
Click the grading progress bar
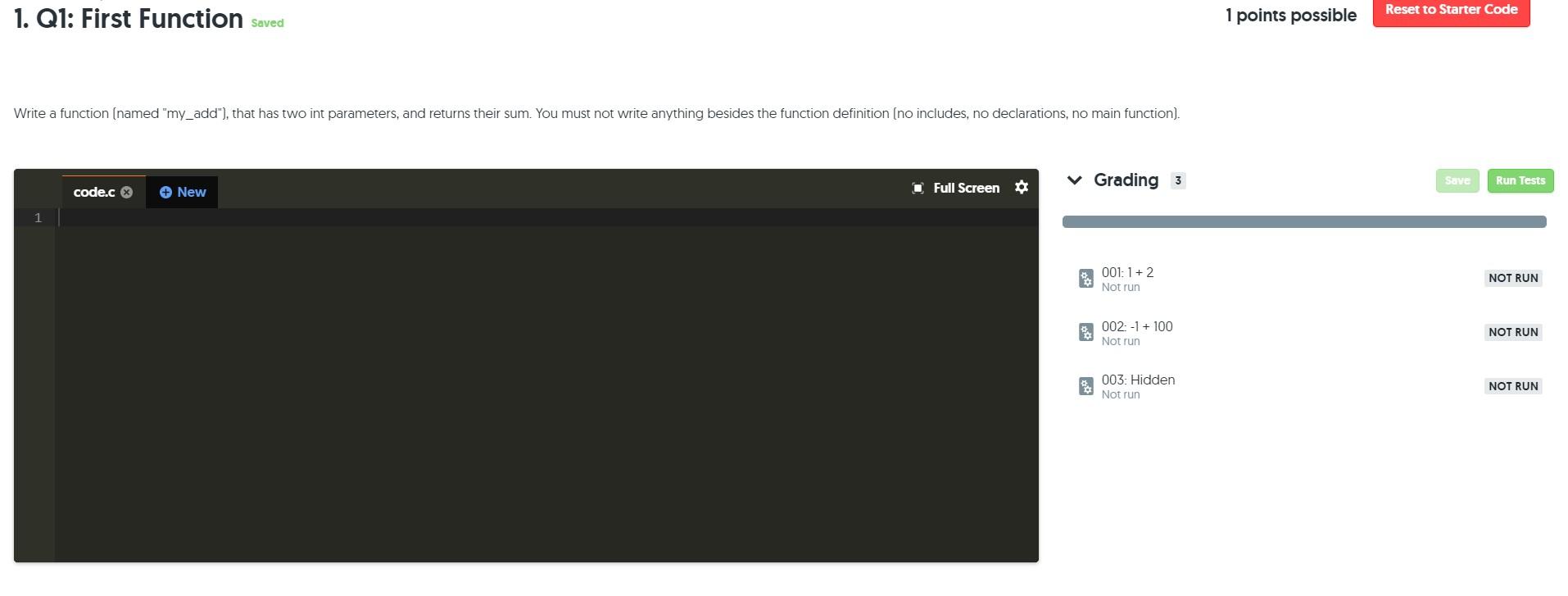pos(1304,221)
